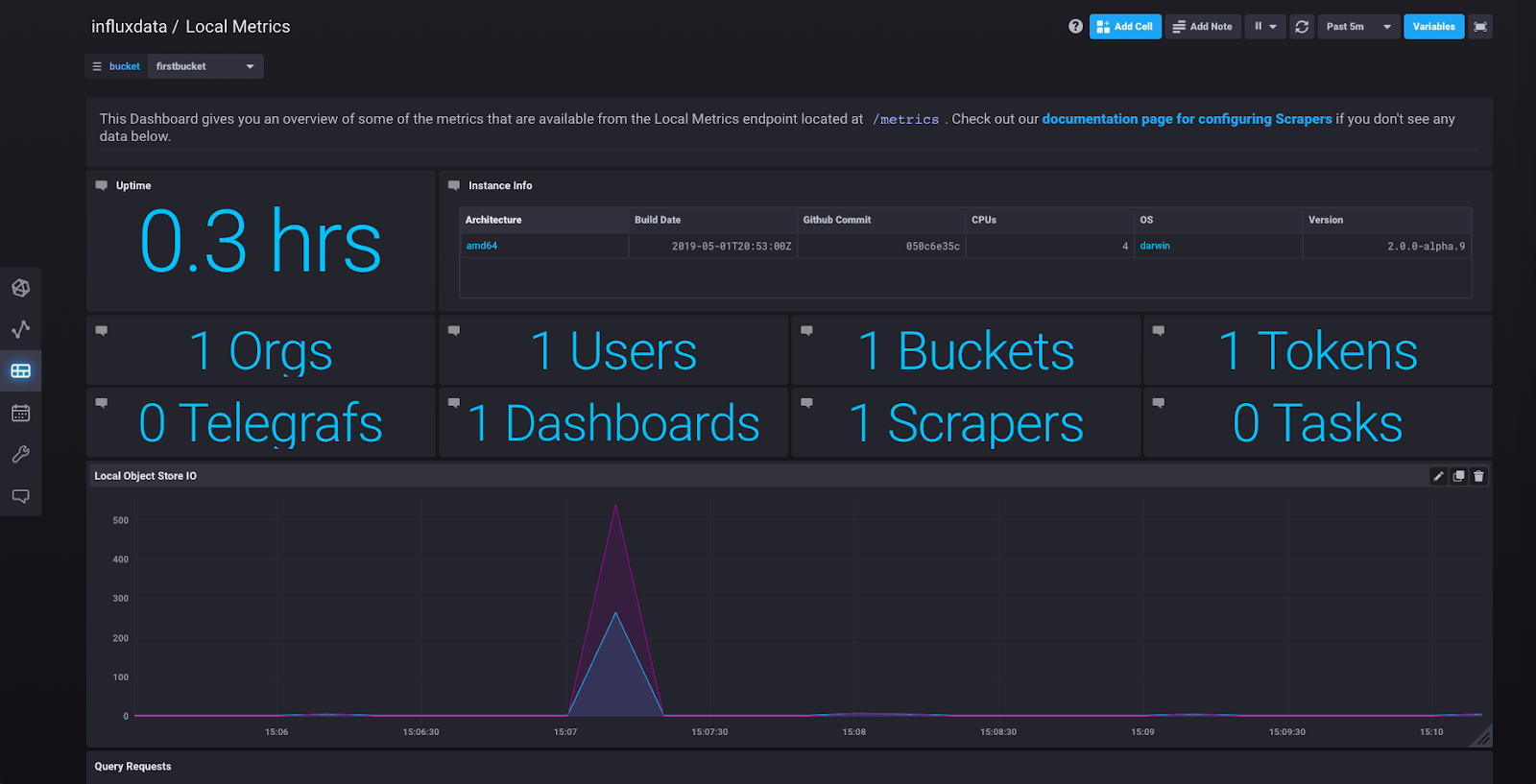Sort table by Version column header
Viewport: 1536px width, 784px height.
(1387, 220)
